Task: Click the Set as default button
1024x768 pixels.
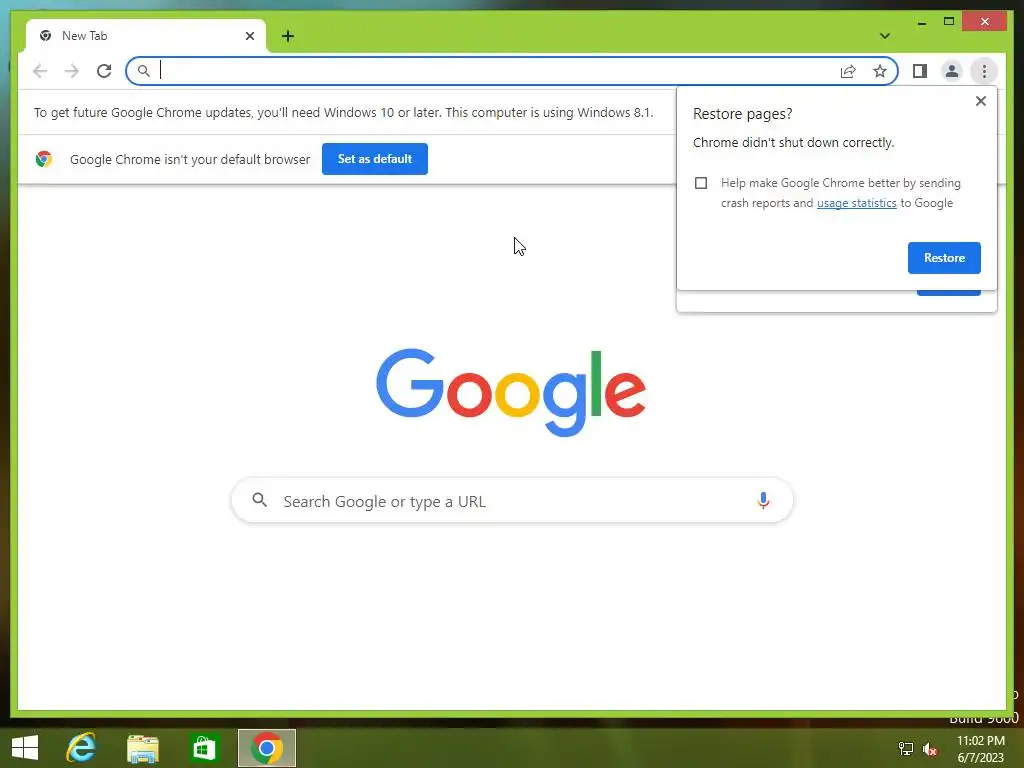Action: pos(375,159)
